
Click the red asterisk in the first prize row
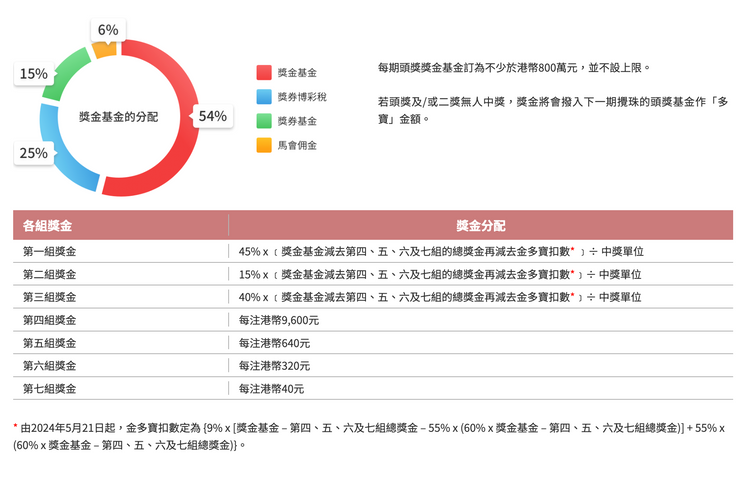pos(572,249)
